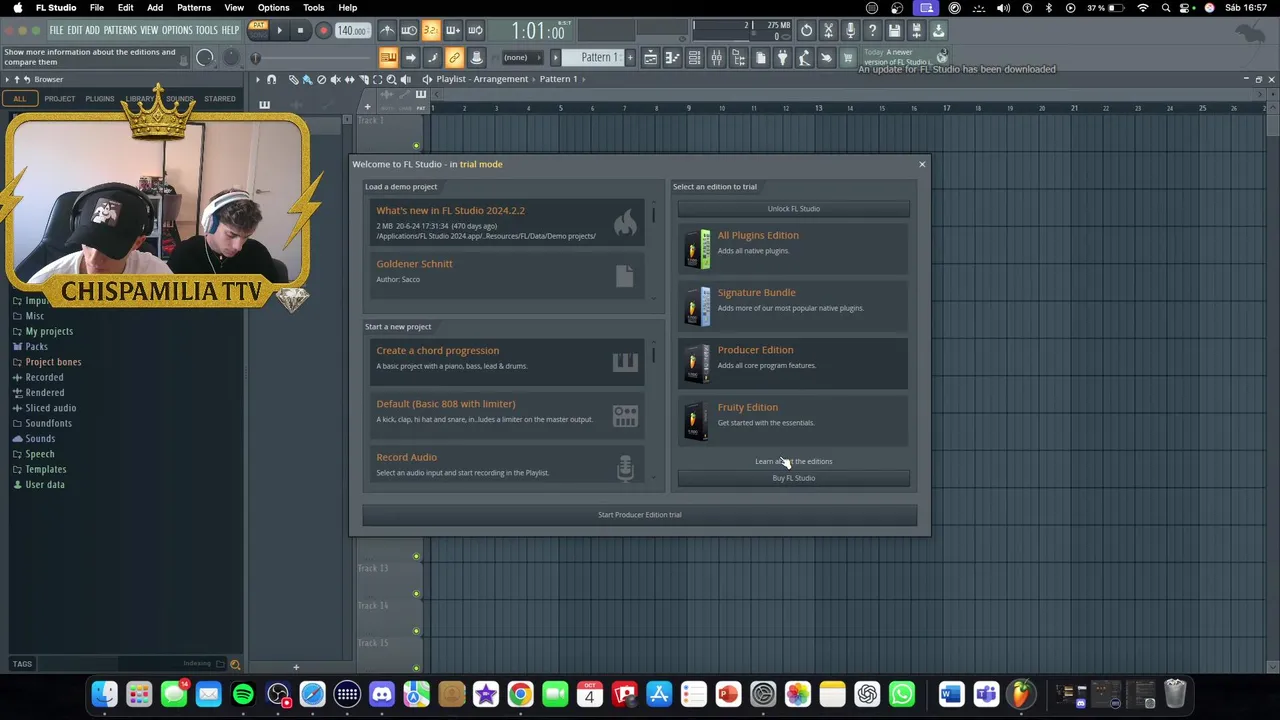The height and width of the screenshot is (720, 1280).
Task: Click Start Producer Edition trial button
Action: click(640, 515)
